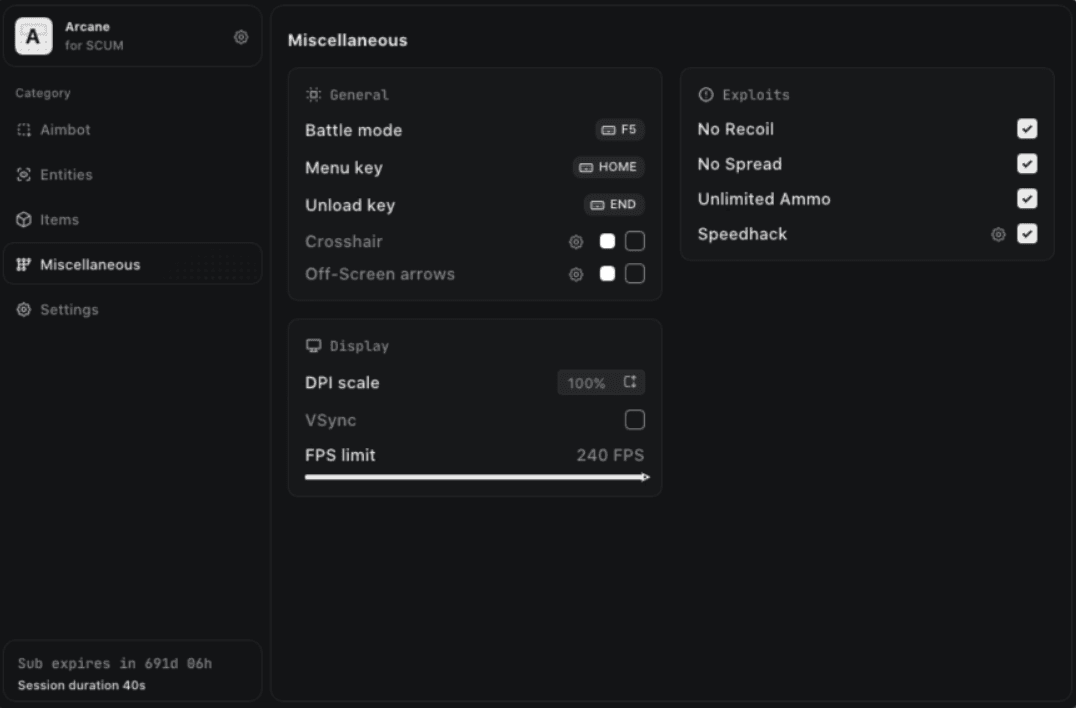Click the gear icon beside Arcane header

[241, 37]
